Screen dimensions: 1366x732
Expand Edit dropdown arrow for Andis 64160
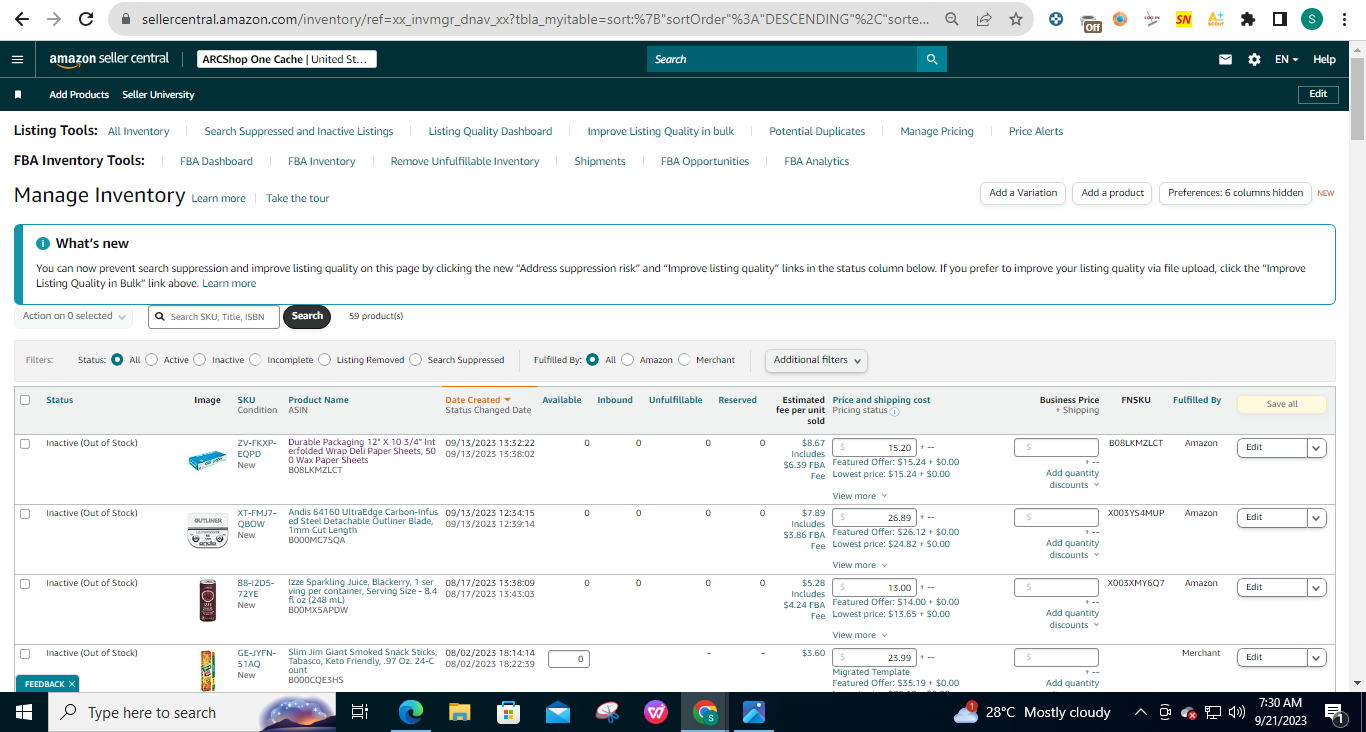tap(1317, 518)
